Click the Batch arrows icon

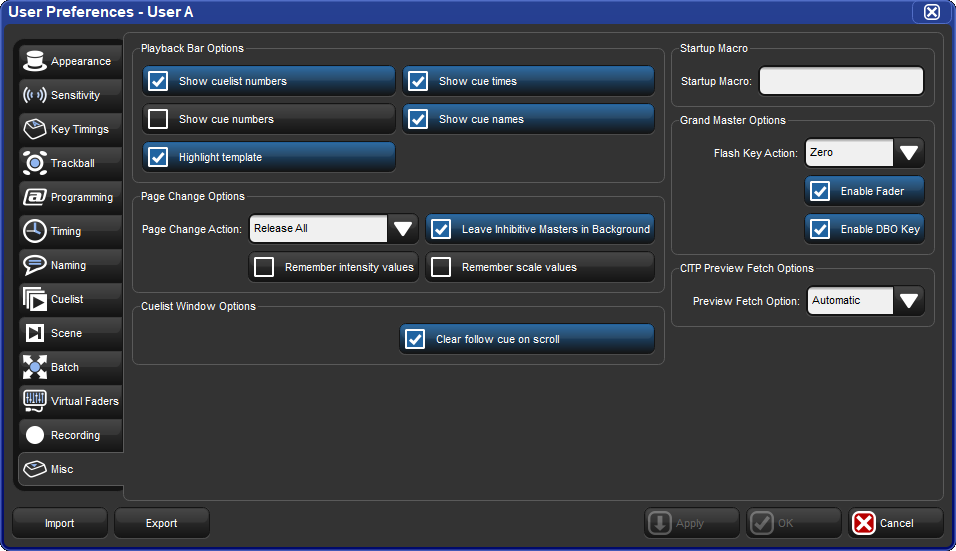pyautogui.click(x=35, y=367)
